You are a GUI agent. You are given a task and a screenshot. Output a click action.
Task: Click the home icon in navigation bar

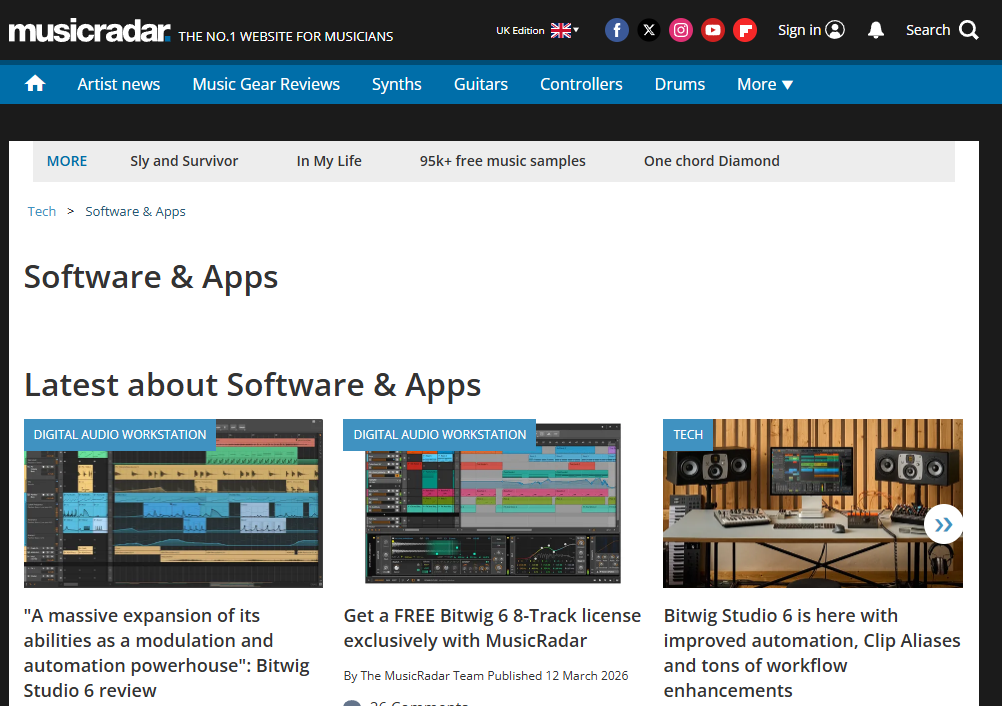[35, 84]
